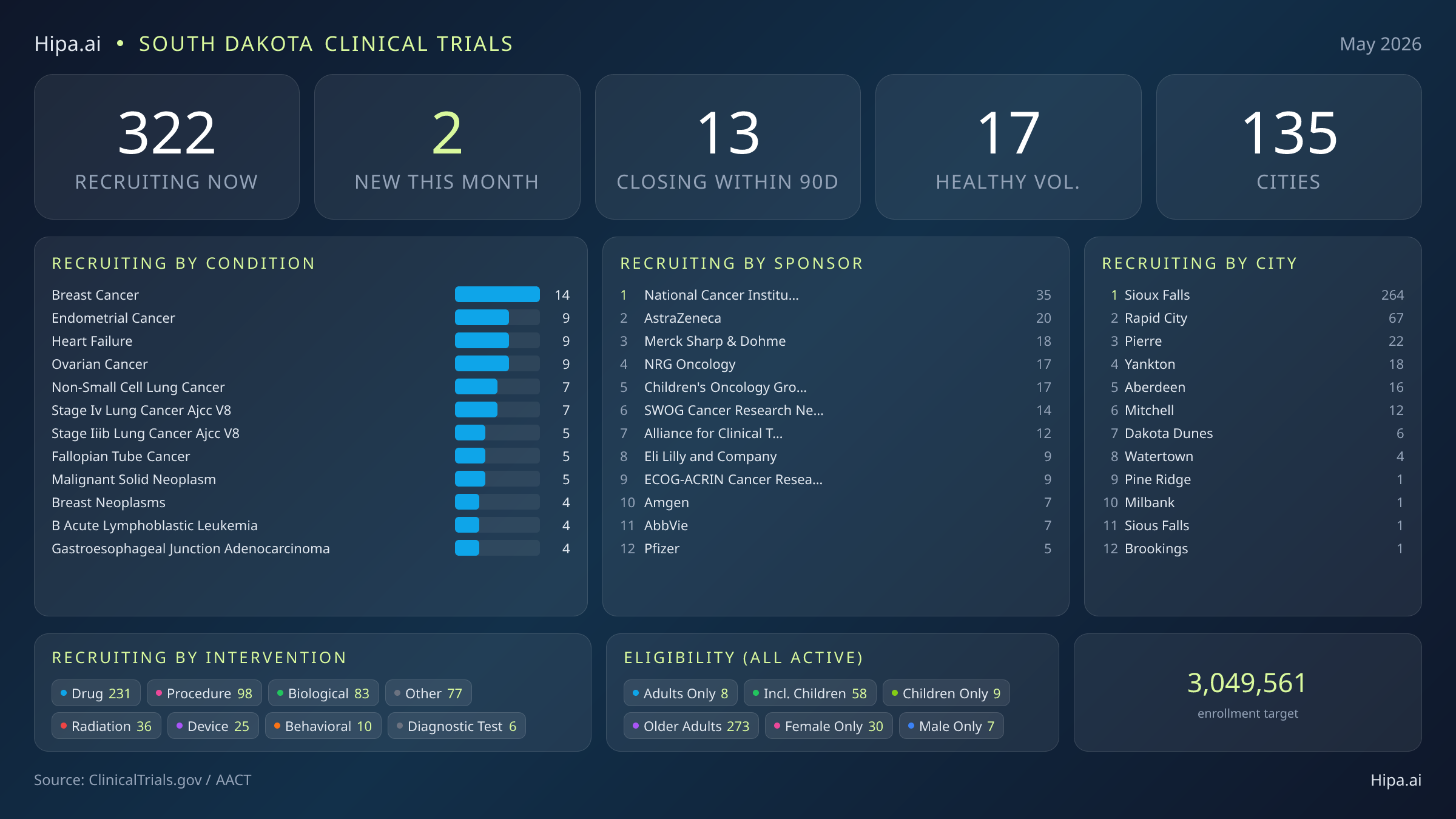1456x819 pixels.
Task: Select the Brookings city row
Action: pos(1253,548)
